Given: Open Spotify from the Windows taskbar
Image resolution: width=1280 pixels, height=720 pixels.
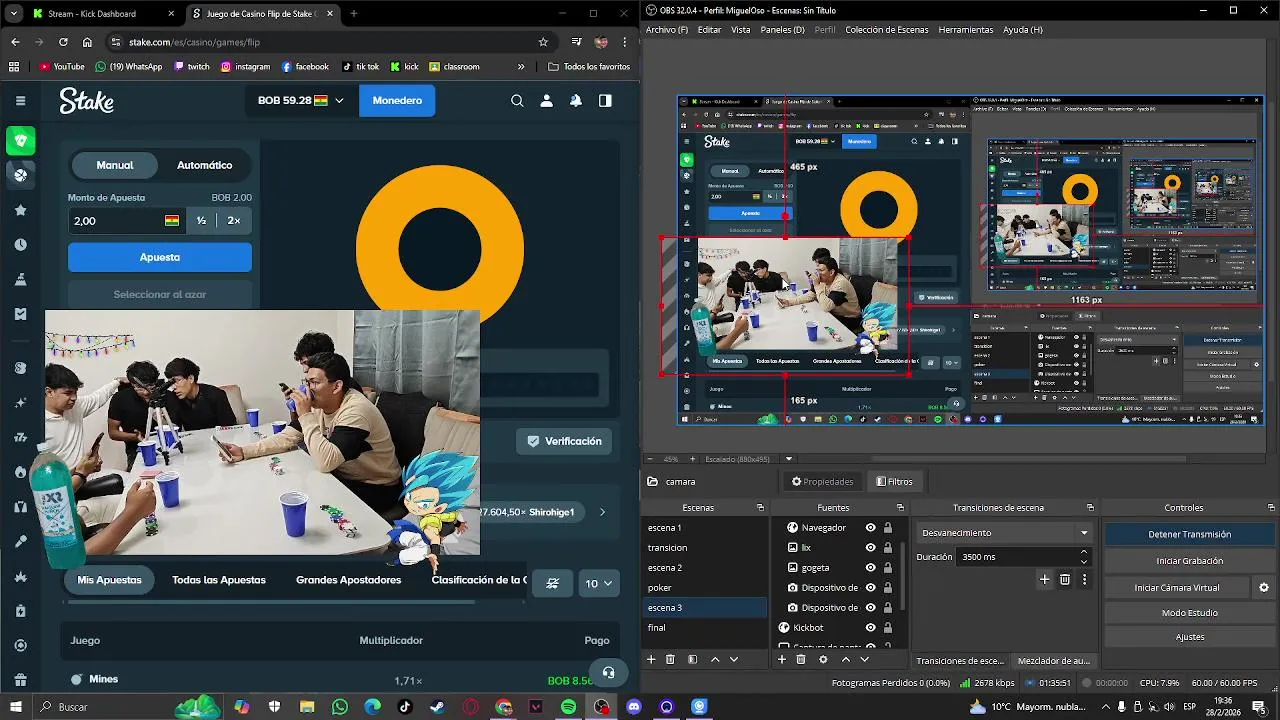Looking at the screenshot, I should pyautogui.click(x=568, y=707).
